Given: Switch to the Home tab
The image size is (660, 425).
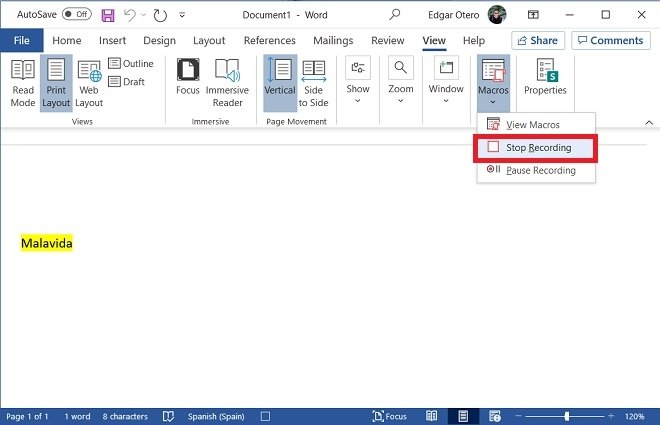Looking at the screenshot, I should pyautogui.click(x=67, y=40).
